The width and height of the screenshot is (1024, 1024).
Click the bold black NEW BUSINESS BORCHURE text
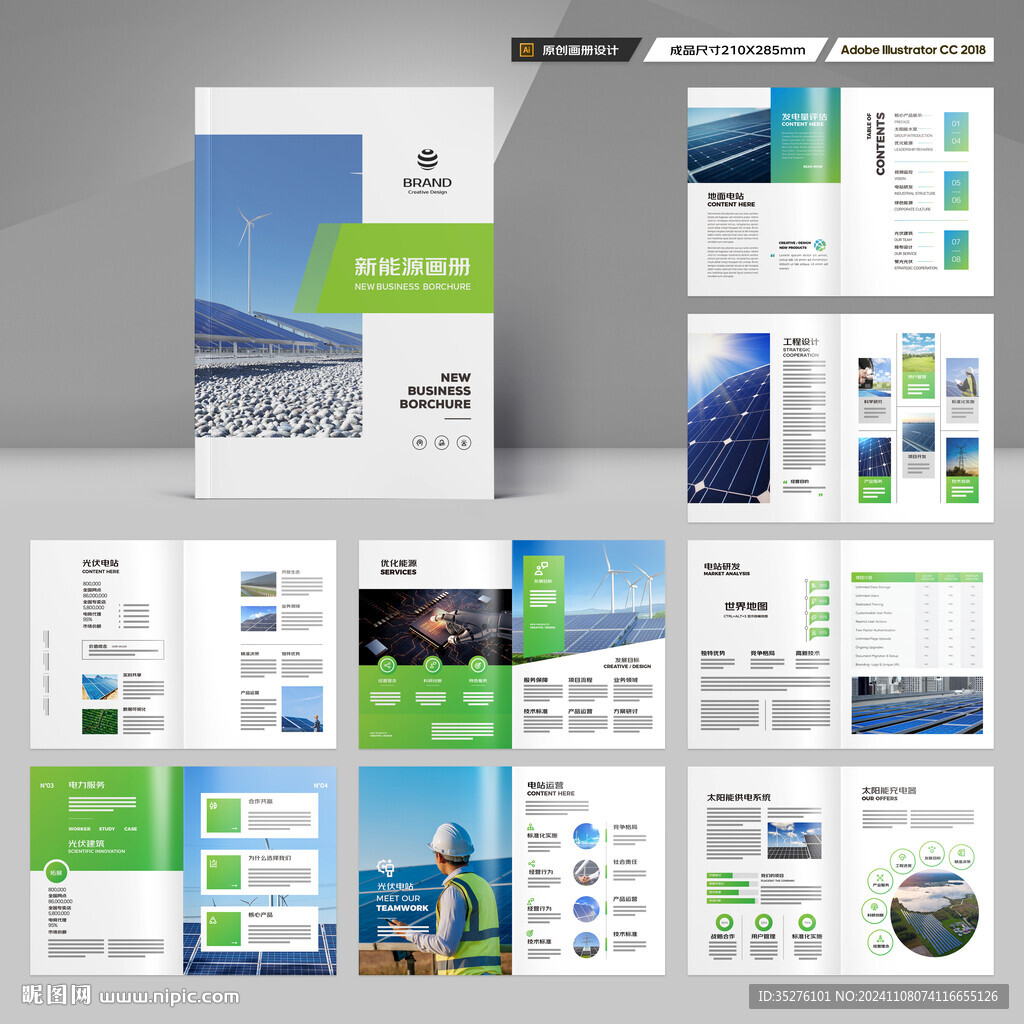[436, 391]
